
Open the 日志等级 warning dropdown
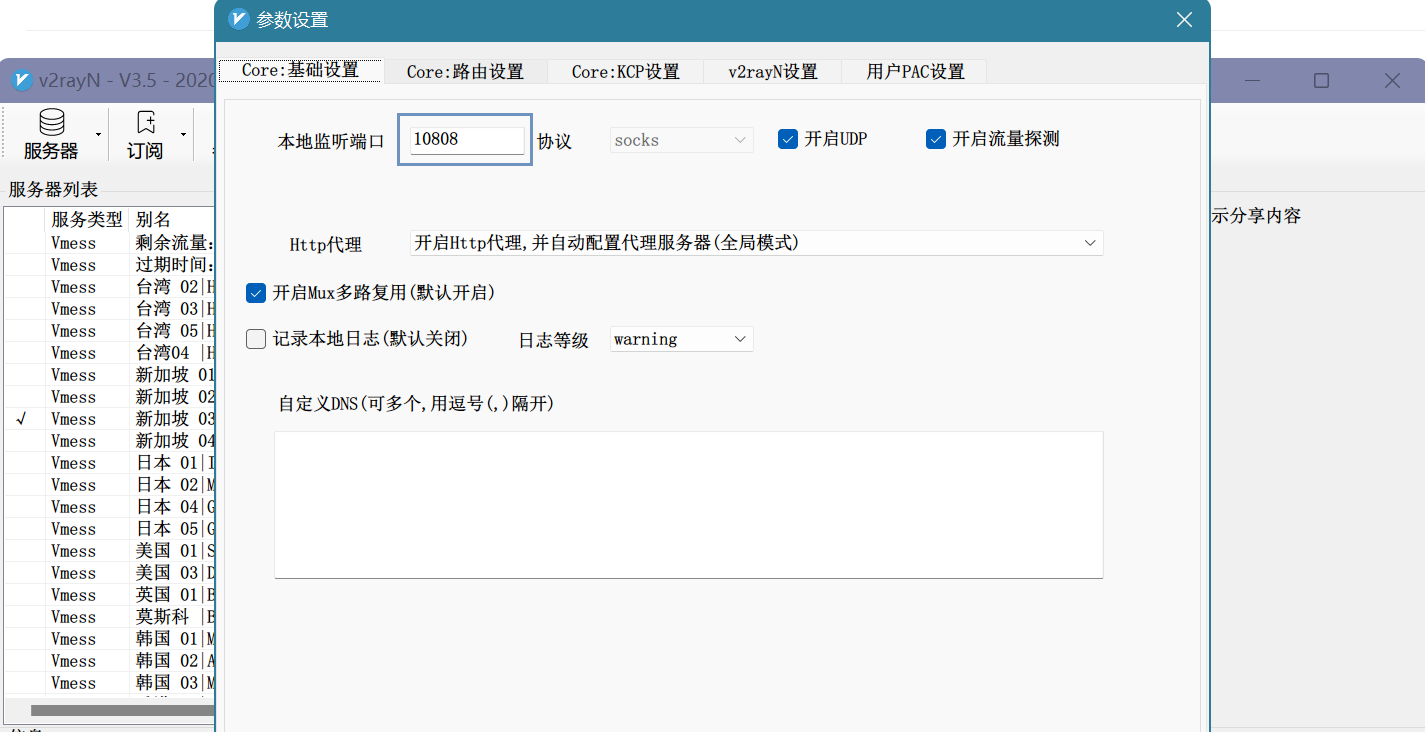point(682,339)
